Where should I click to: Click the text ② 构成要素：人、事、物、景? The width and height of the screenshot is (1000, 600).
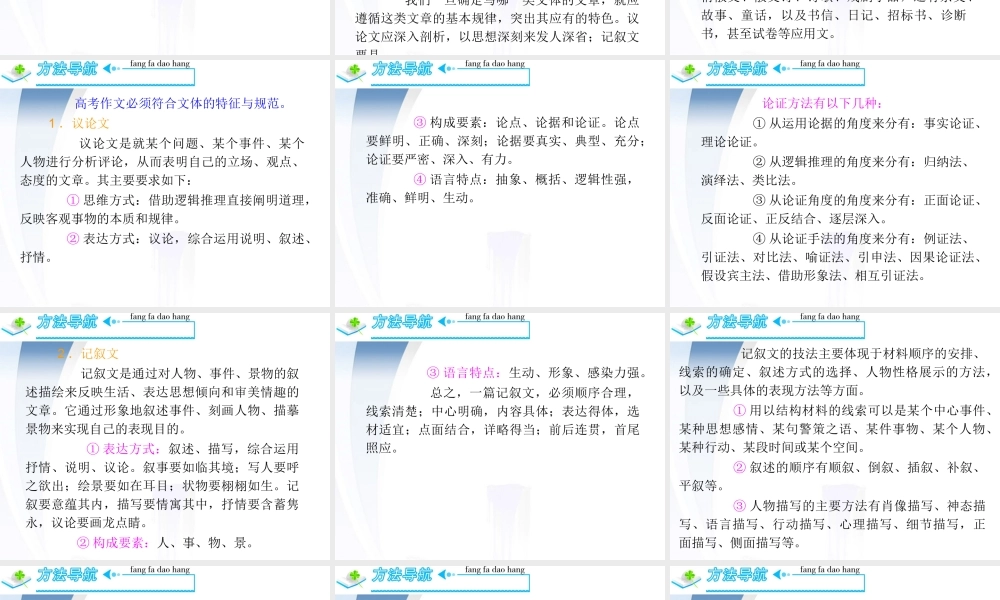[x=165, y=543]
